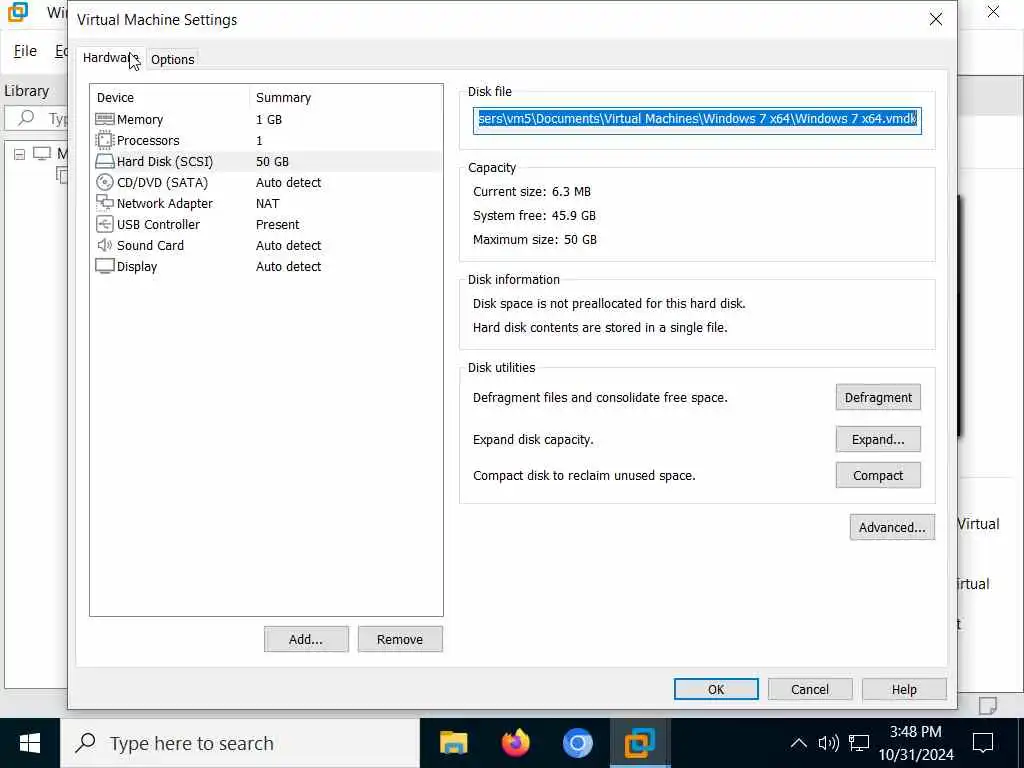Open the notification center icon
Viewport: 1024px width, 768px height.
click(x=983, y=743)
